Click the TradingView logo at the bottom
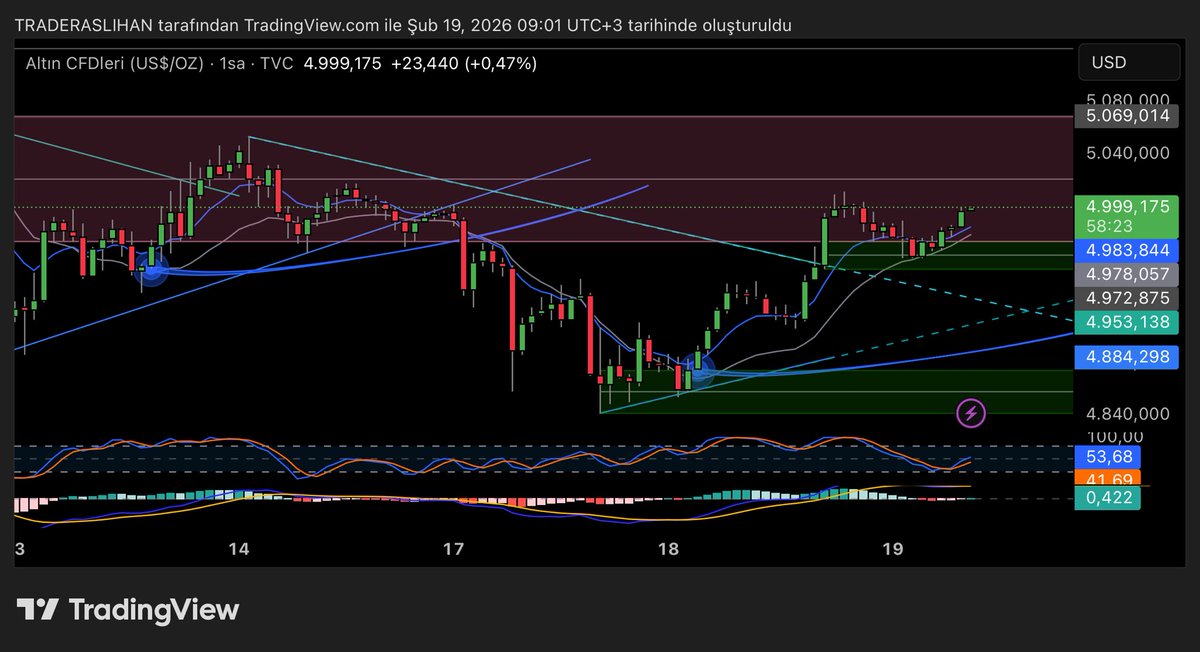This screenshot has height=652, width=1200. [128, 610]
